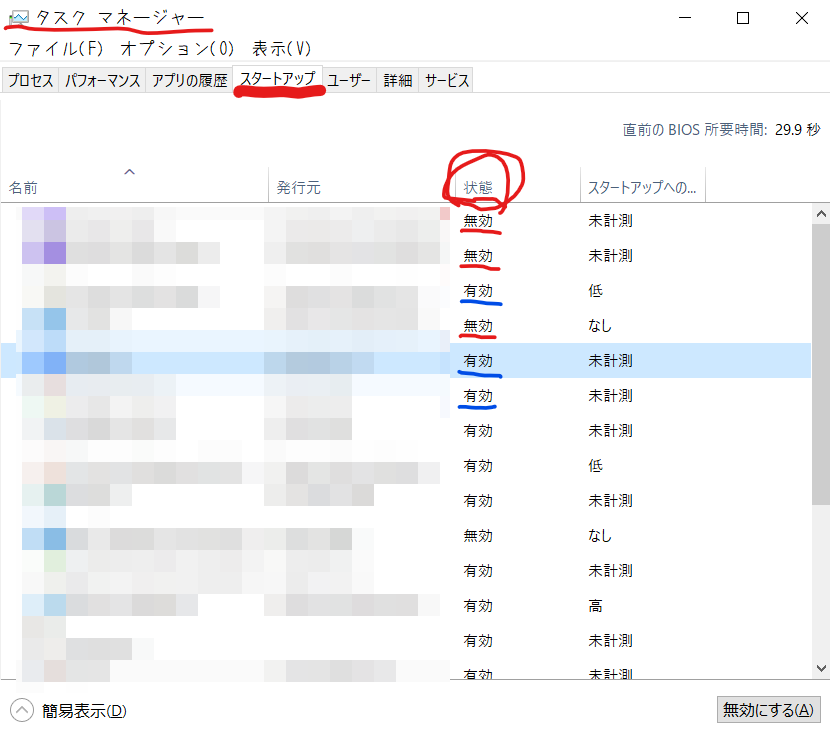The height and width of the screenshot is (739, 830).
Task: Click the scrollbar up arrow
Action: 821,214
